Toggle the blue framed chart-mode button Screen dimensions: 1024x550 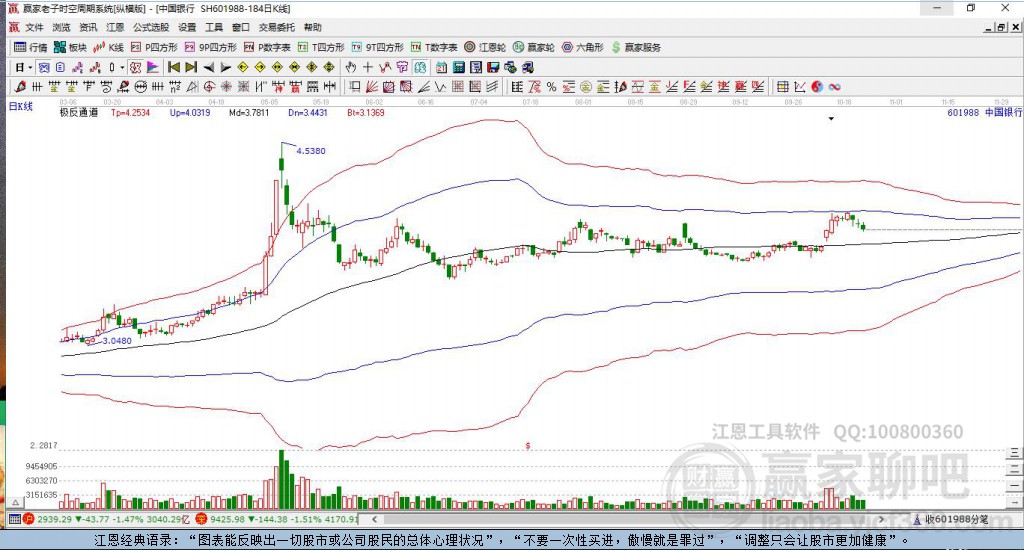44,67
